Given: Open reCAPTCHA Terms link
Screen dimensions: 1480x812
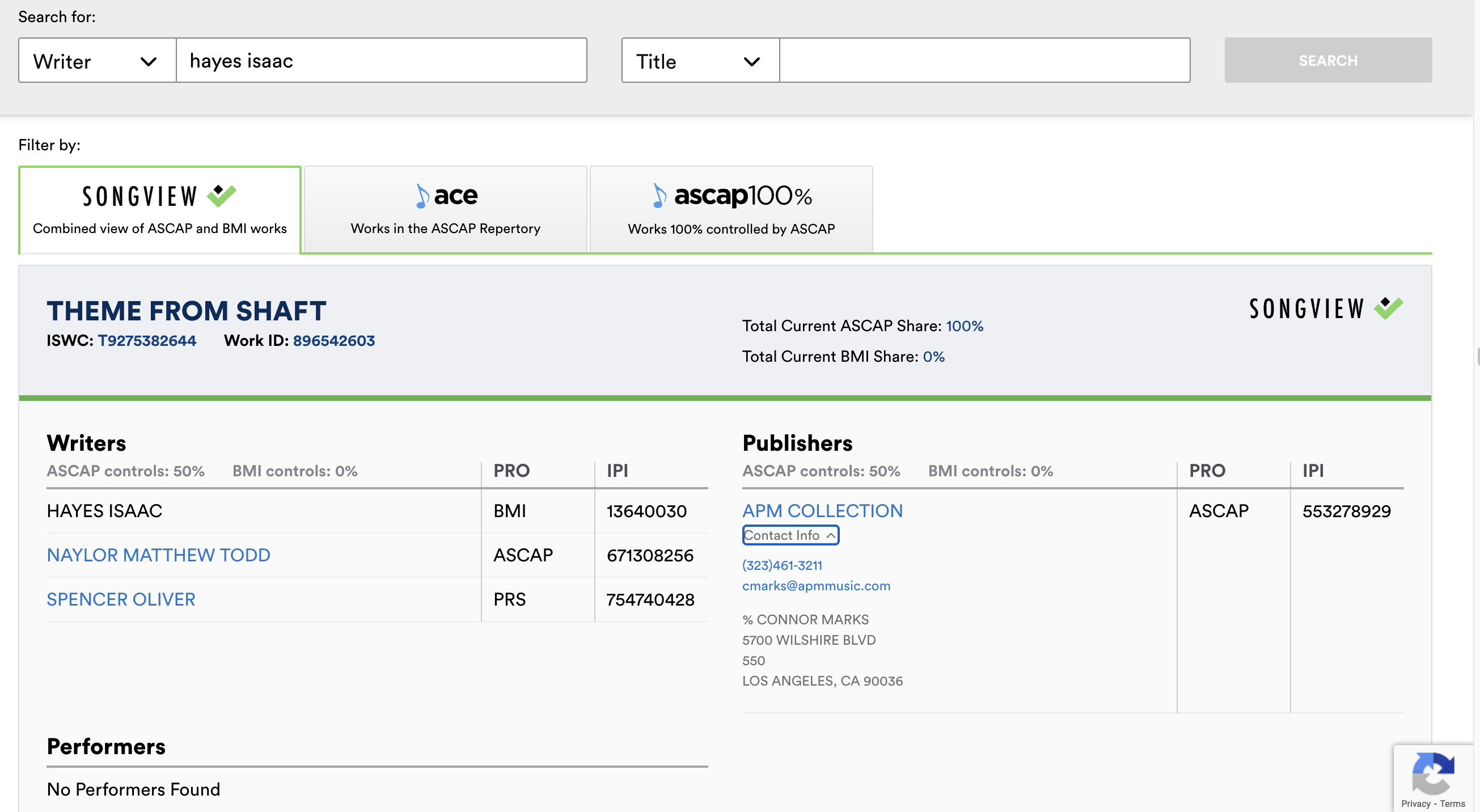Looking at the screenshot, I should click(x=1452, y=804).
